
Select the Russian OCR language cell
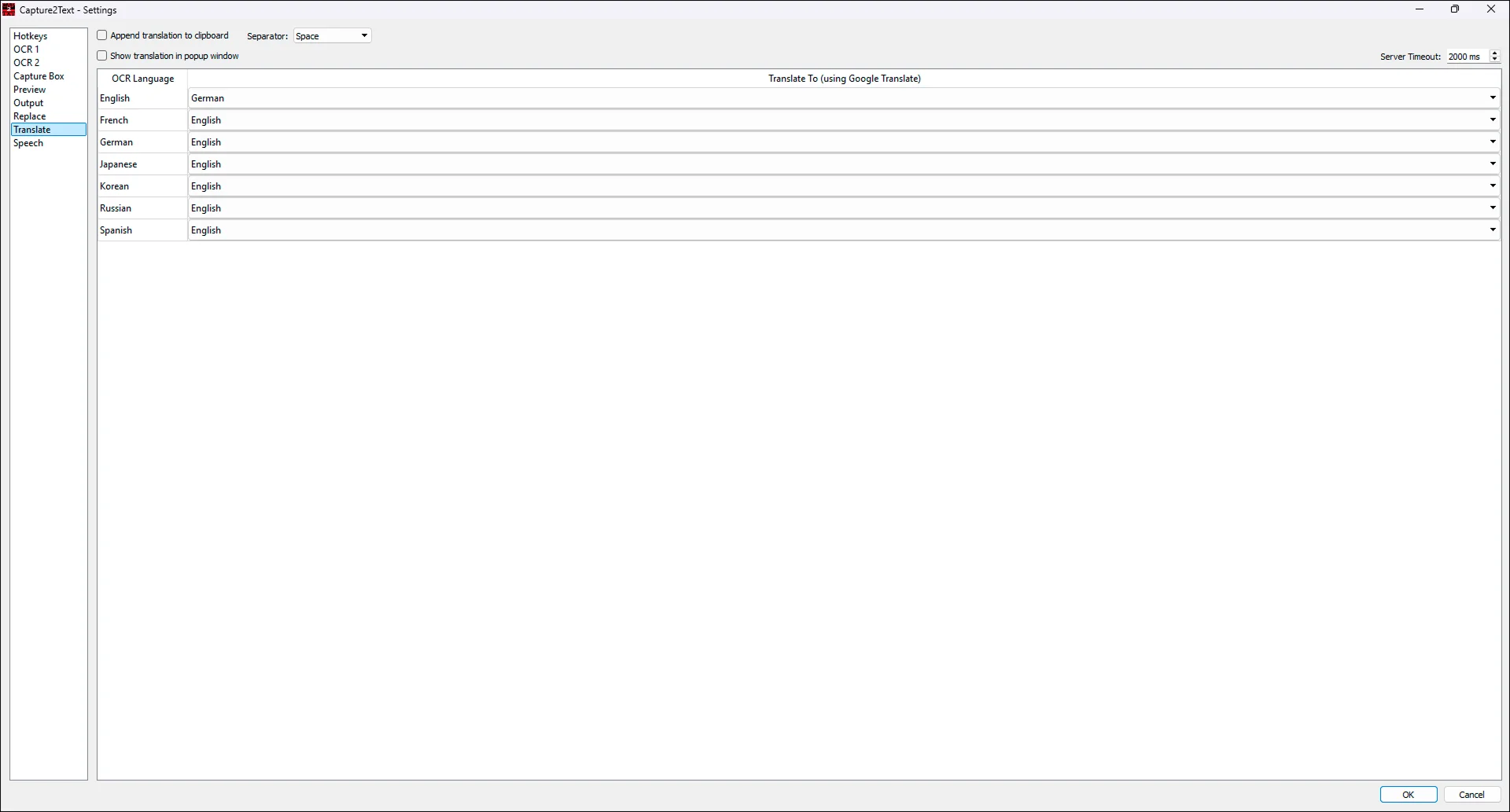[x=142, y=208]
